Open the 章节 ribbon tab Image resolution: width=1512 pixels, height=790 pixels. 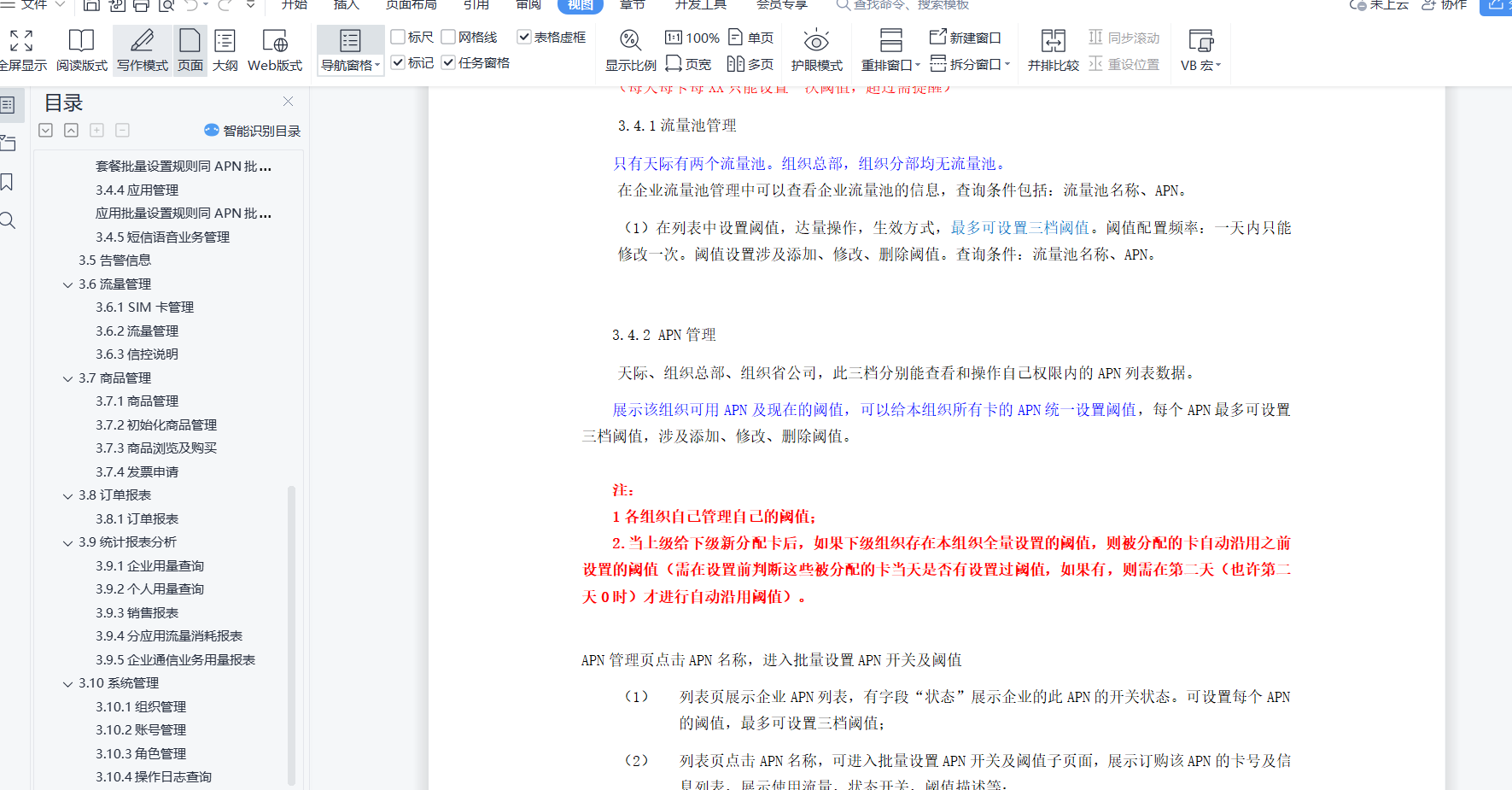[633, 5]
